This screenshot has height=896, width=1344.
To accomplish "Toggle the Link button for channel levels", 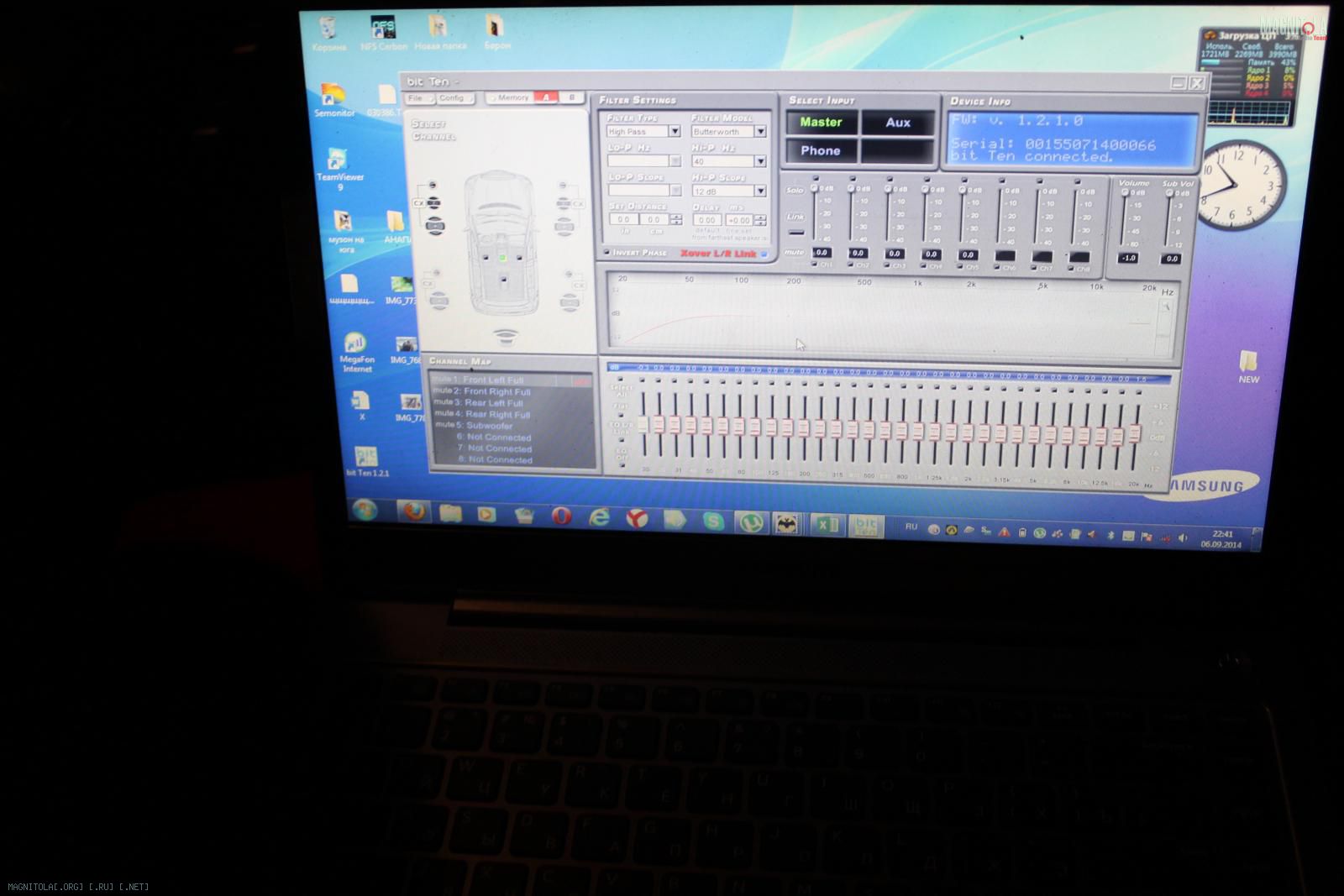I will coord(795,232).
